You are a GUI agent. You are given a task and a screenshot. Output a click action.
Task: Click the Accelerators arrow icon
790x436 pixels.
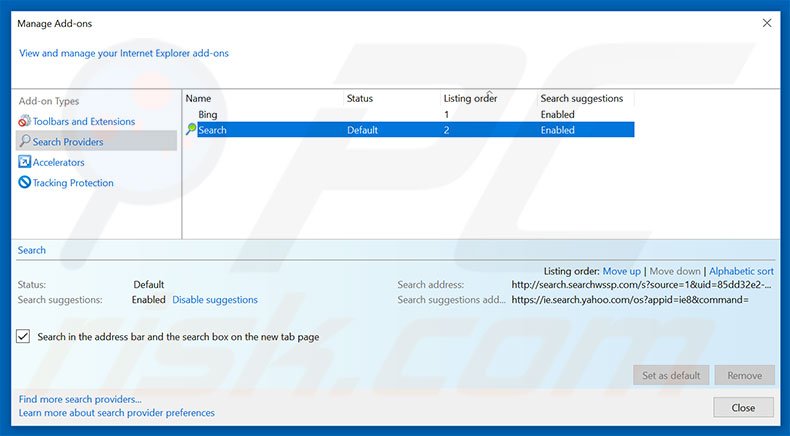click(x=24, y=162)
